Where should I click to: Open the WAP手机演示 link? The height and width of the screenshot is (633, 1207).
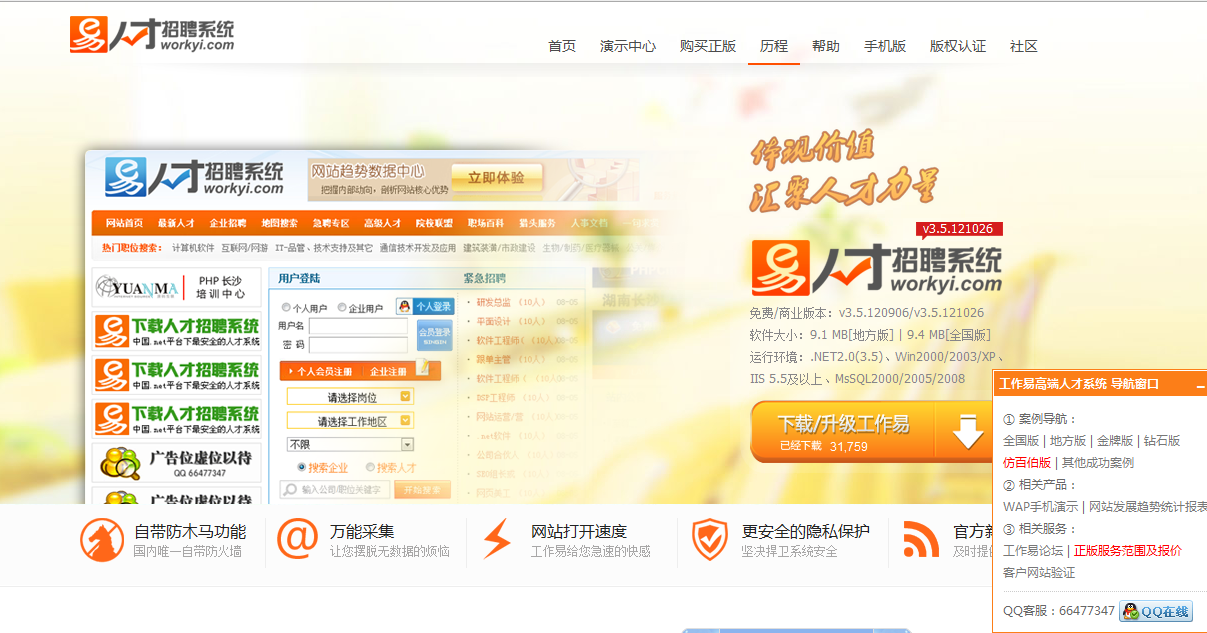point(1041,507)
